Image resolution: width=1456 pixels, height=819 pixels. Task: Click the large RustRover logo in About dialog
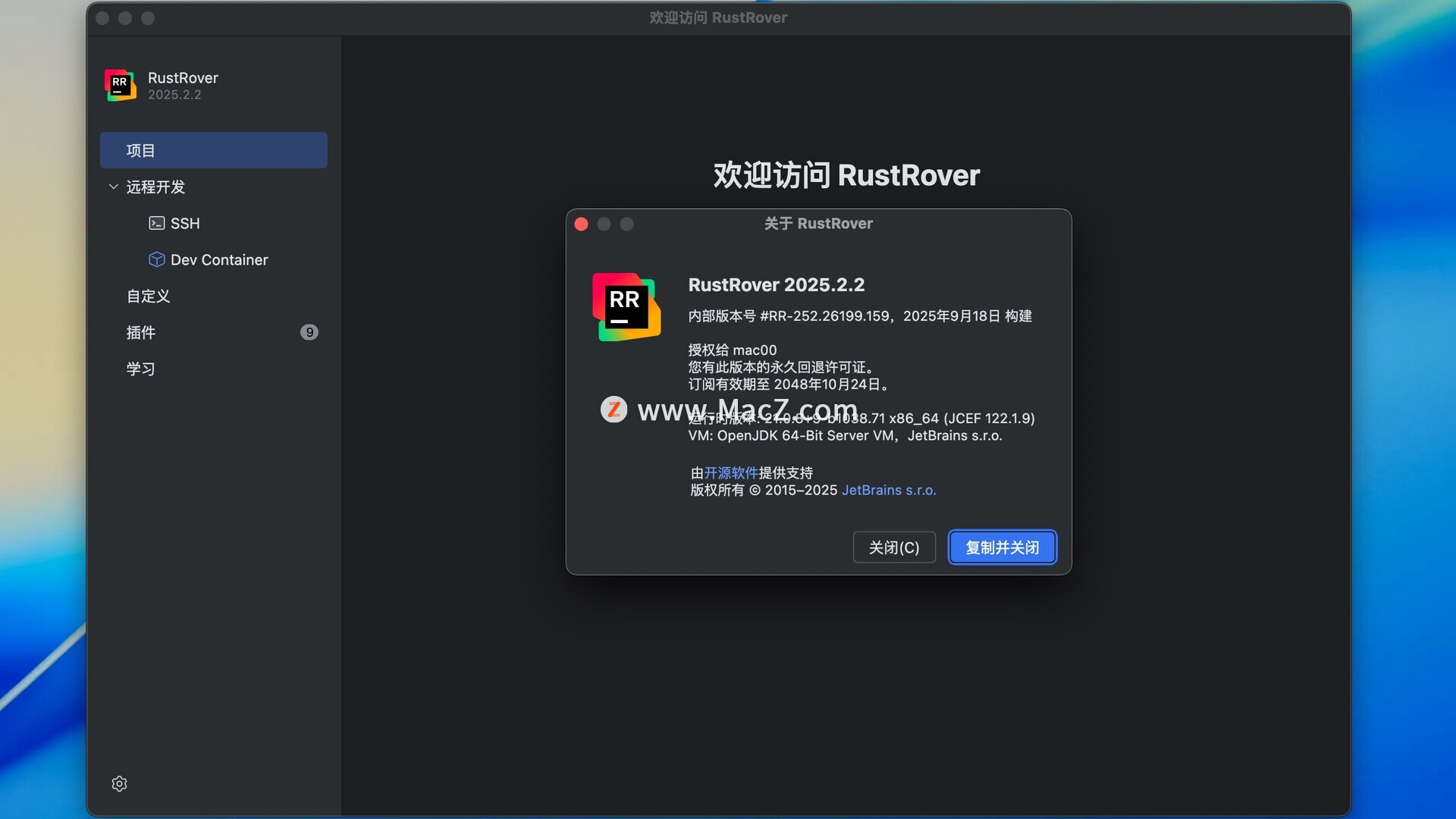tap(626, 306)
